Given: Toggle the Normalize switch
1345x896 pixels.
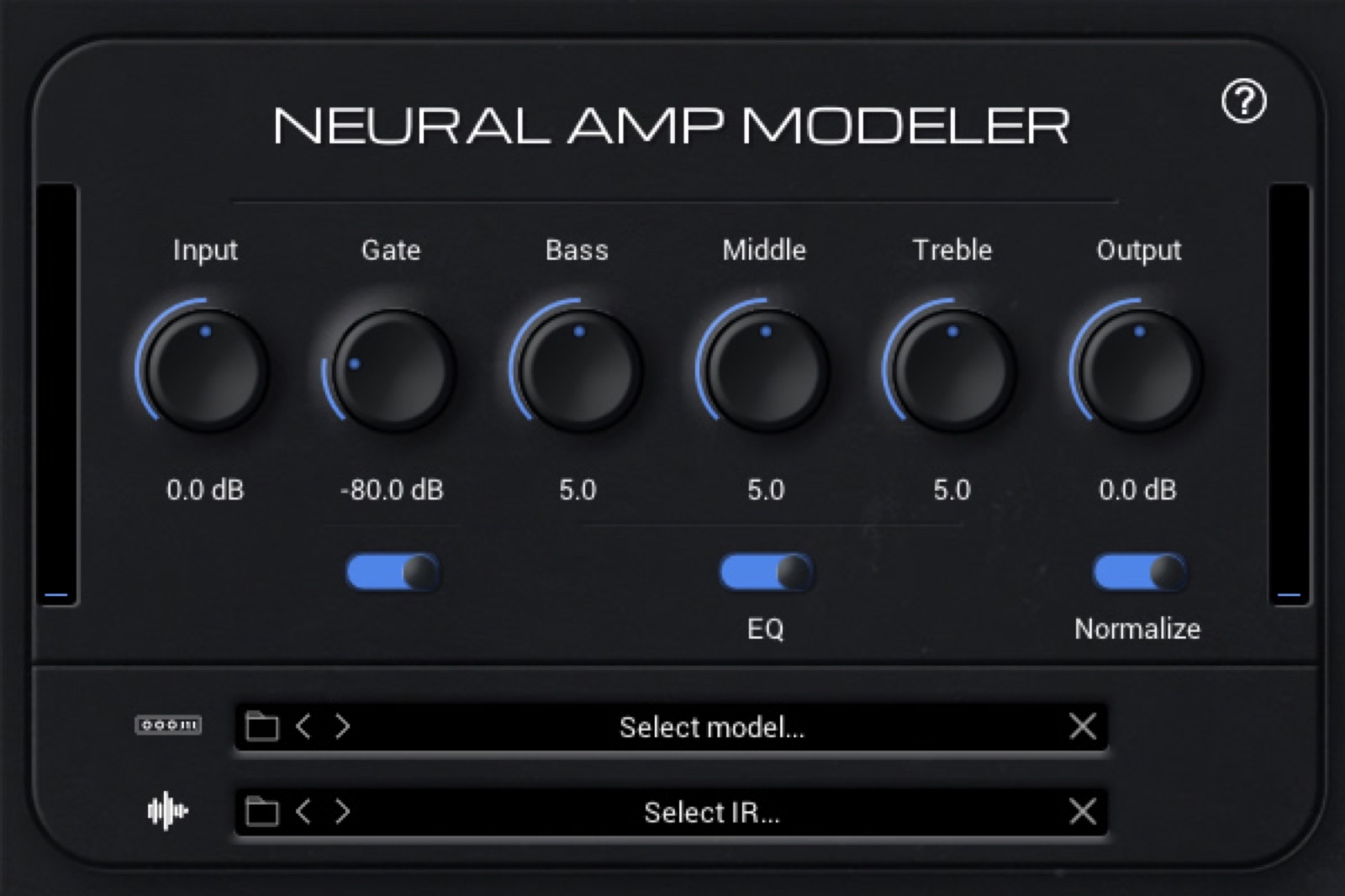Looking at the screenshot, I should pos(1139,572).
